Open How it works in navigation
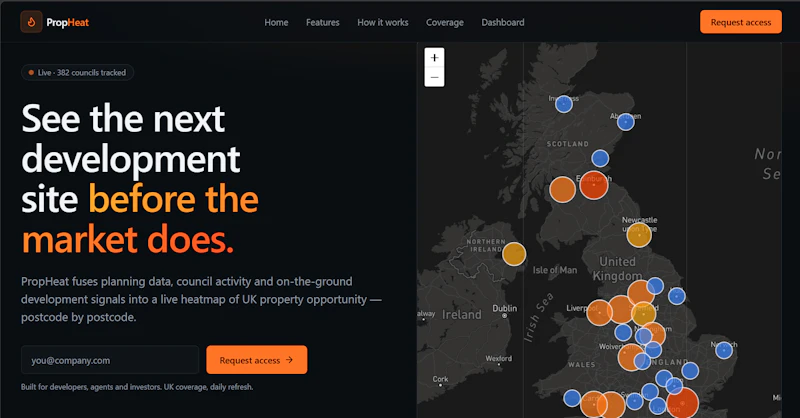 pos(383,22)
